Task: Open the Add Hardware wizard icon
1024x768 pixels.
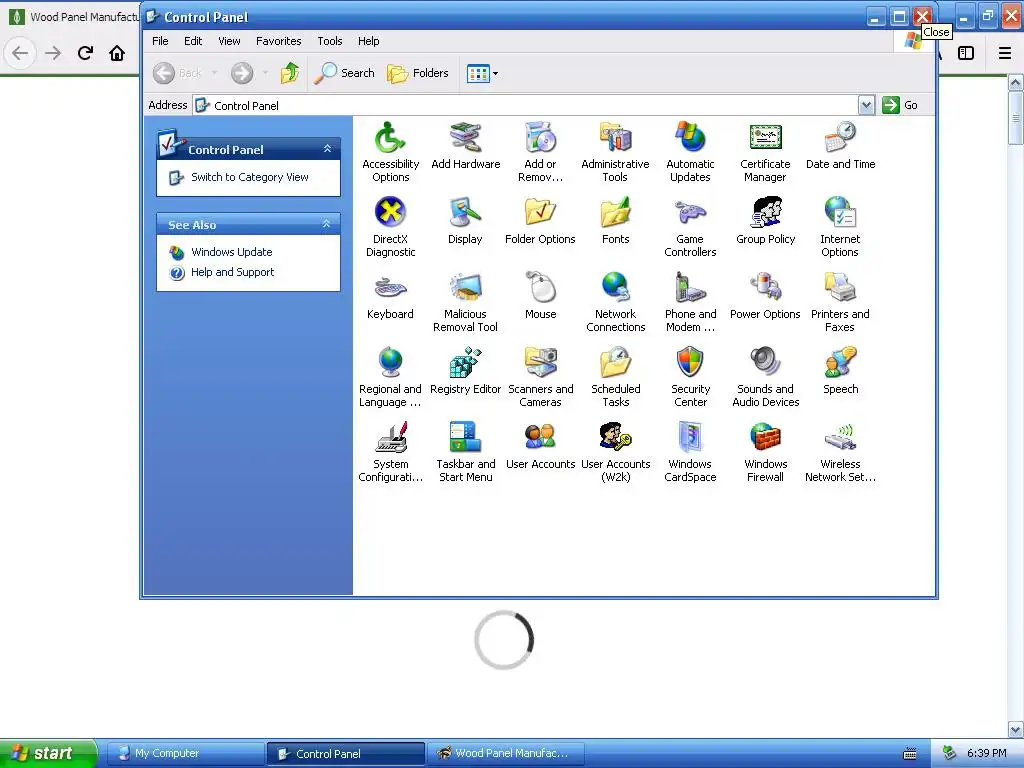Action: (x=465, y=145)
